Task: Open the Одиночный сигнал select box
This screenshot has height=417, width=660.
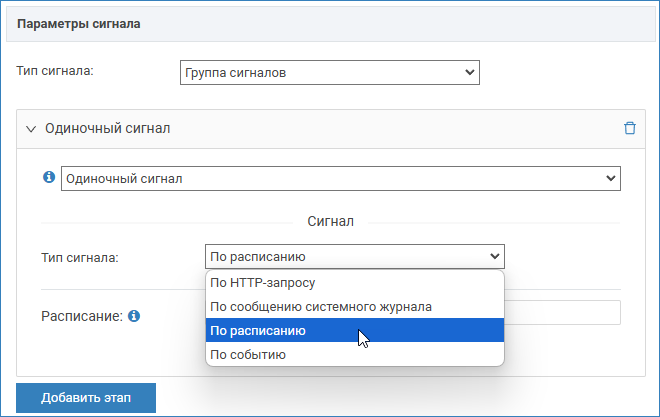Action: point(340,178)
